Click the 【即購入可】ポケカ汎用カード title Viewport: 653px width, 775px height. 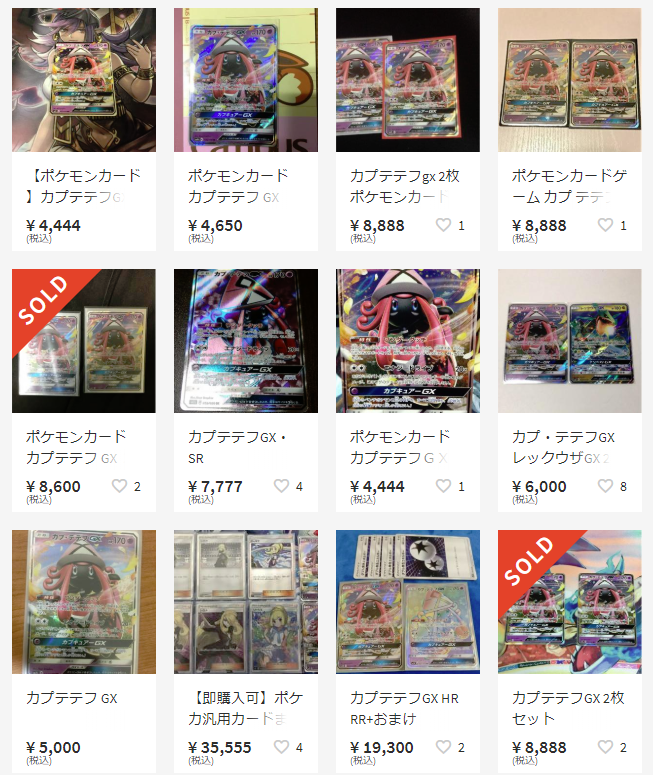pyautogui.click(x=246, y=708)
